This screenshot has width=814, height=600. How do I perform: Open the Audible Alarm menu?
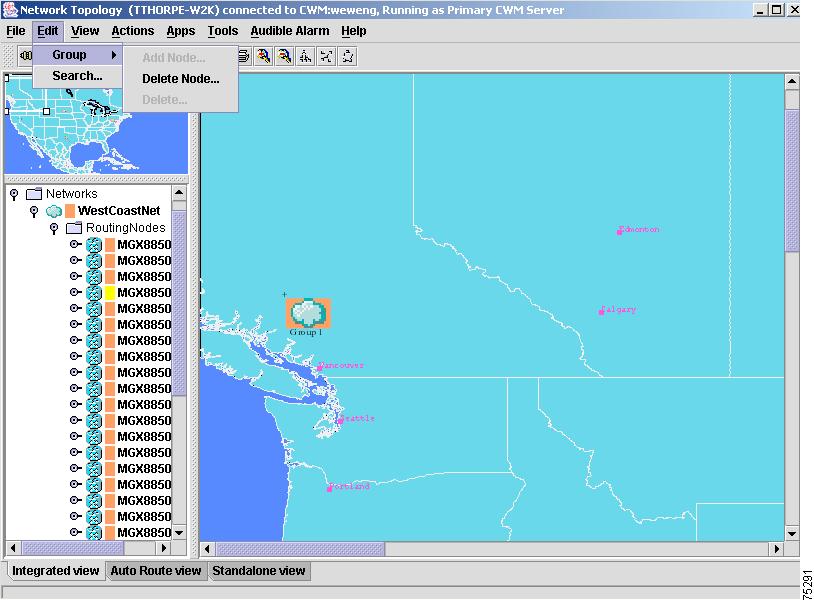(x=290, y=31)
